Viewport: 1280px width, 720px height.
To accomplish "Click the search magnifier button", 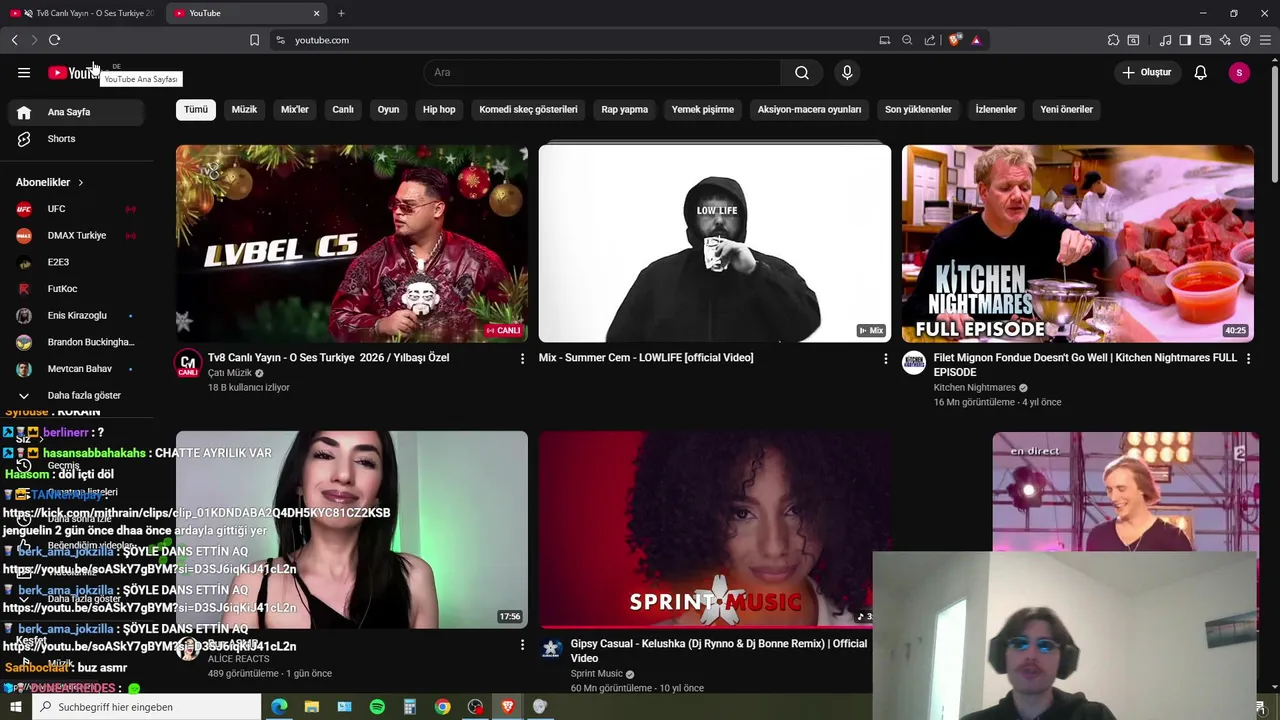I will click(802, 72).
